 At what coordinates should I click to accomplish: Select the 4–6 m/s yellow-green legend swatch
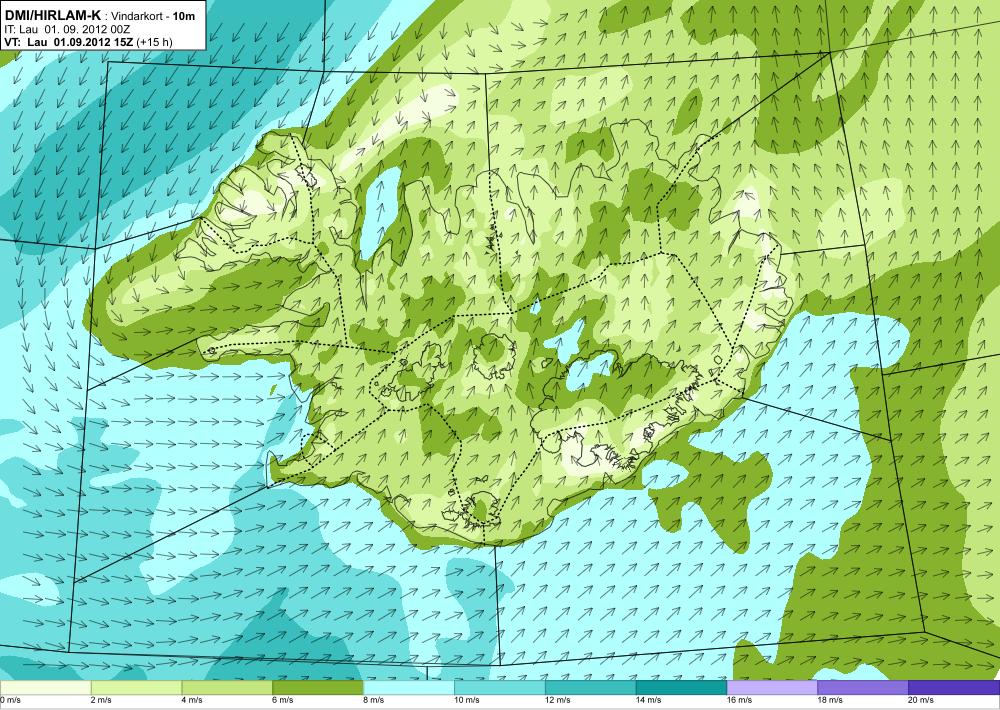pos(227,688)
